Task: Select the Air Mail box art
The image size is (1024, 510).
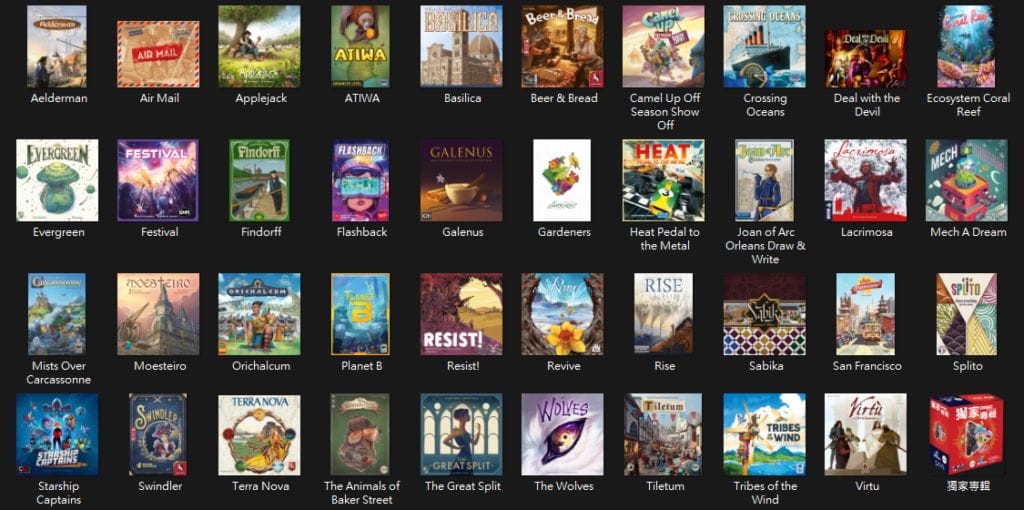Action: tap(158, 54)
